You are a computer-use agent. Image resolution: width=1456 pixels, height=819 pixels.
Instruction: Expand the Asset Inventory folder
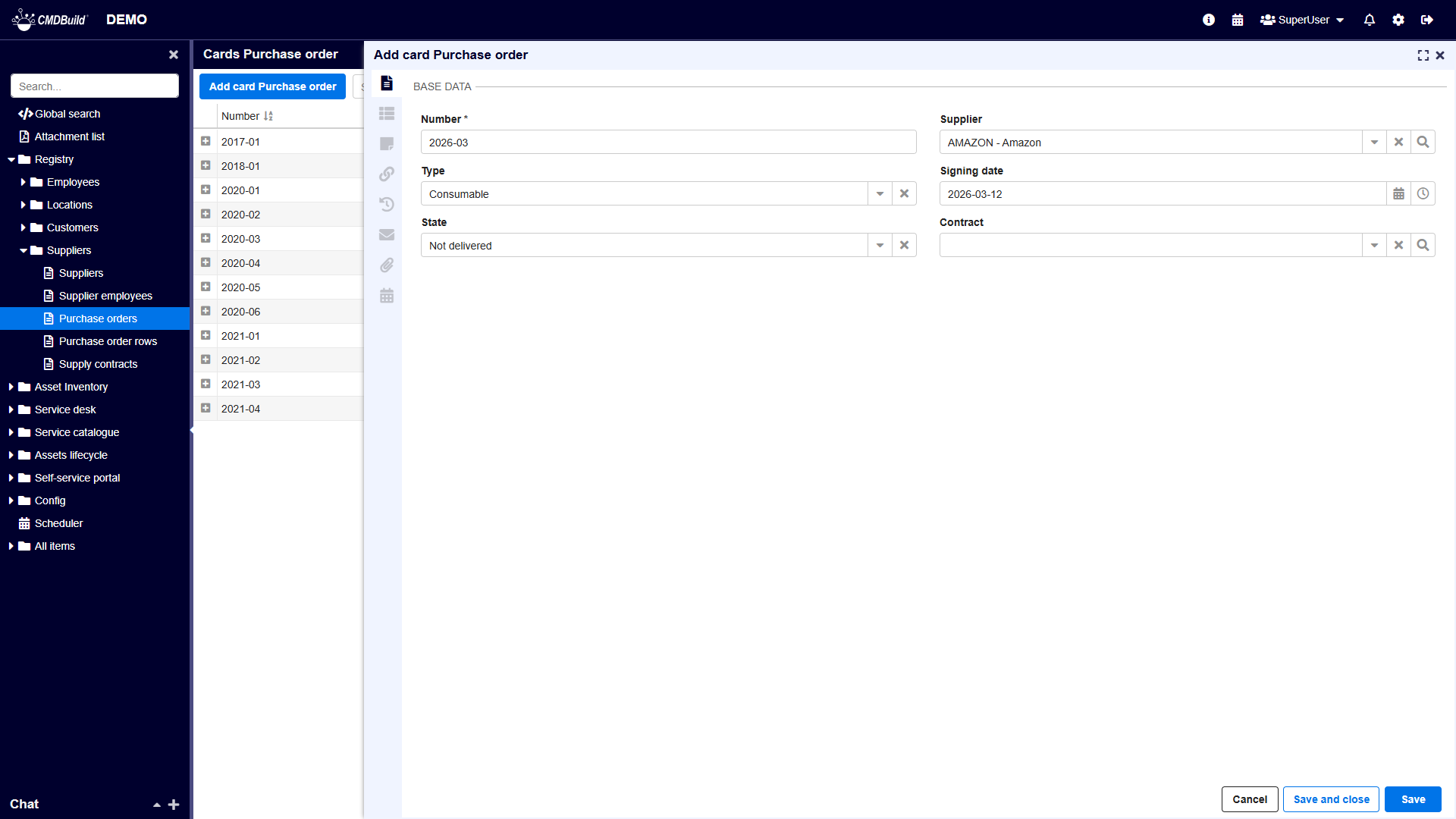coord(11,387)
